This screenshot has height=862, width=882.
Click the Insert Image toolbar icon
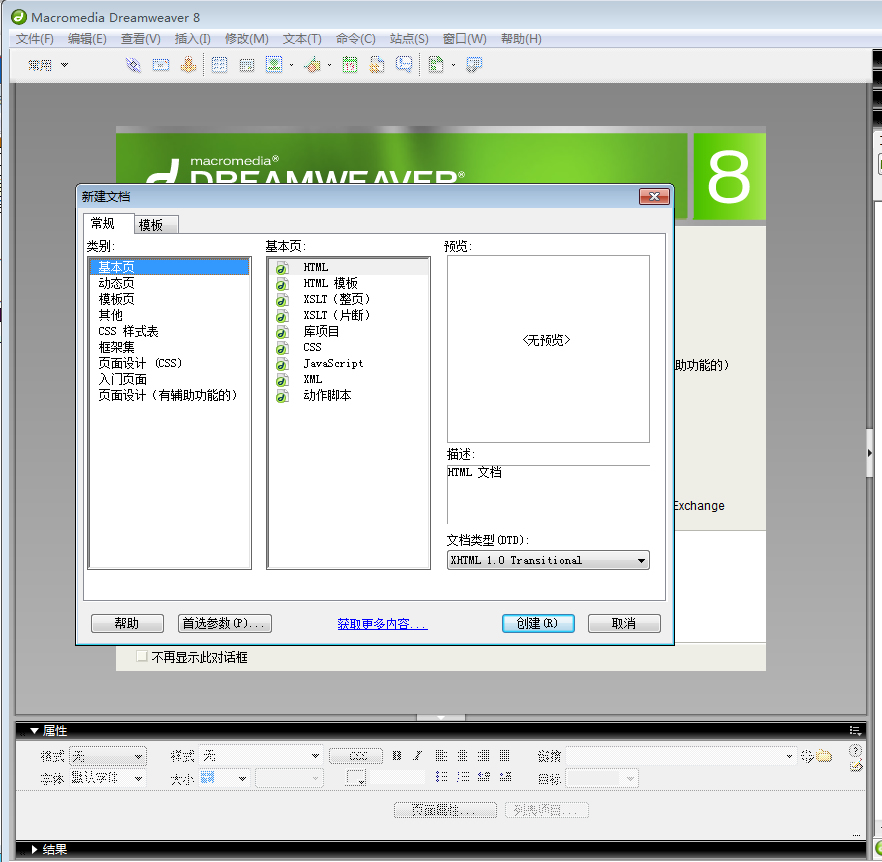pos(273,65)
